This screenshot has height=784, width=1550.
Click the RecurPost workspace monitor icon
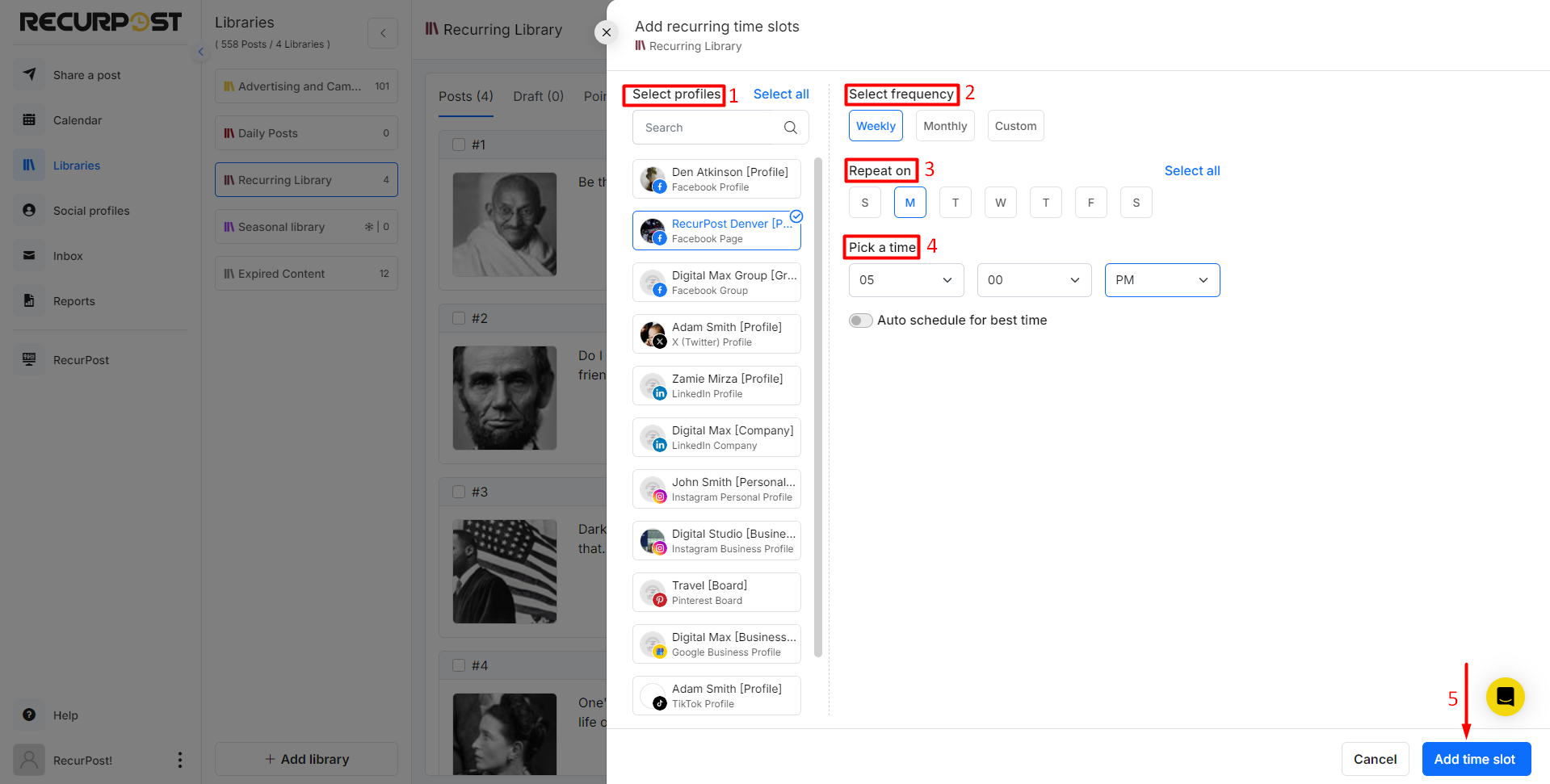(29, 359)
